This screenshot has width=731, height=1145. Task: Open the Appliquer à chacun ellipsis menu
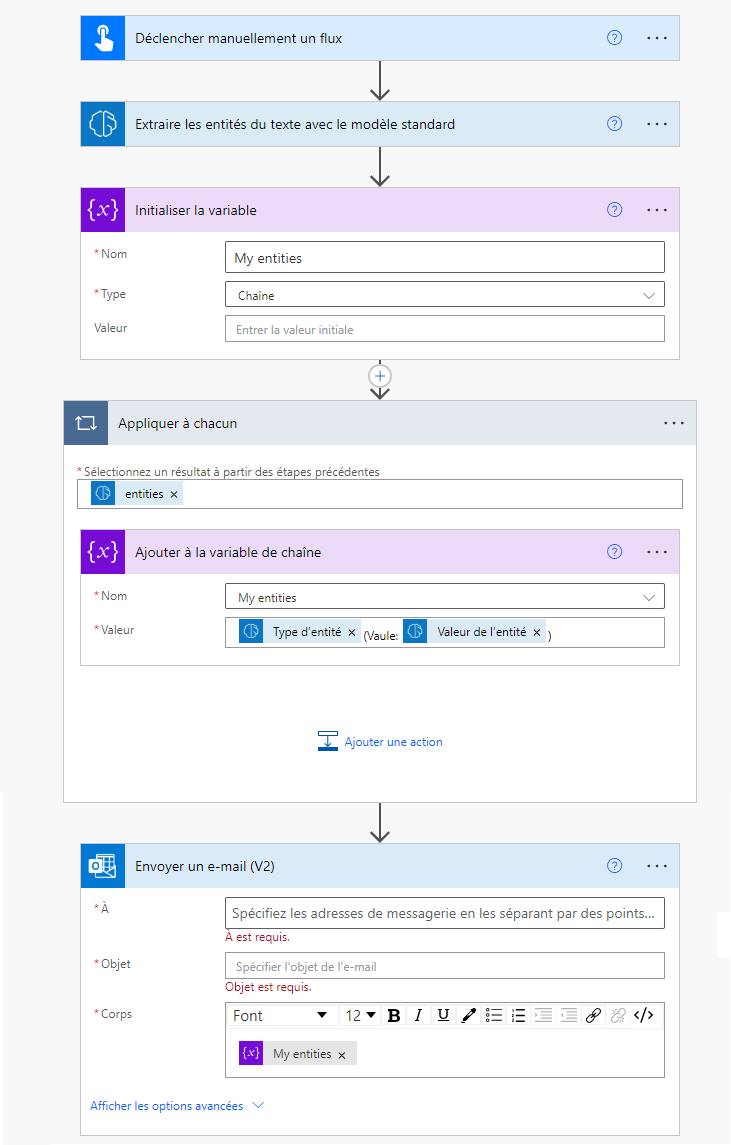(674, 423)
